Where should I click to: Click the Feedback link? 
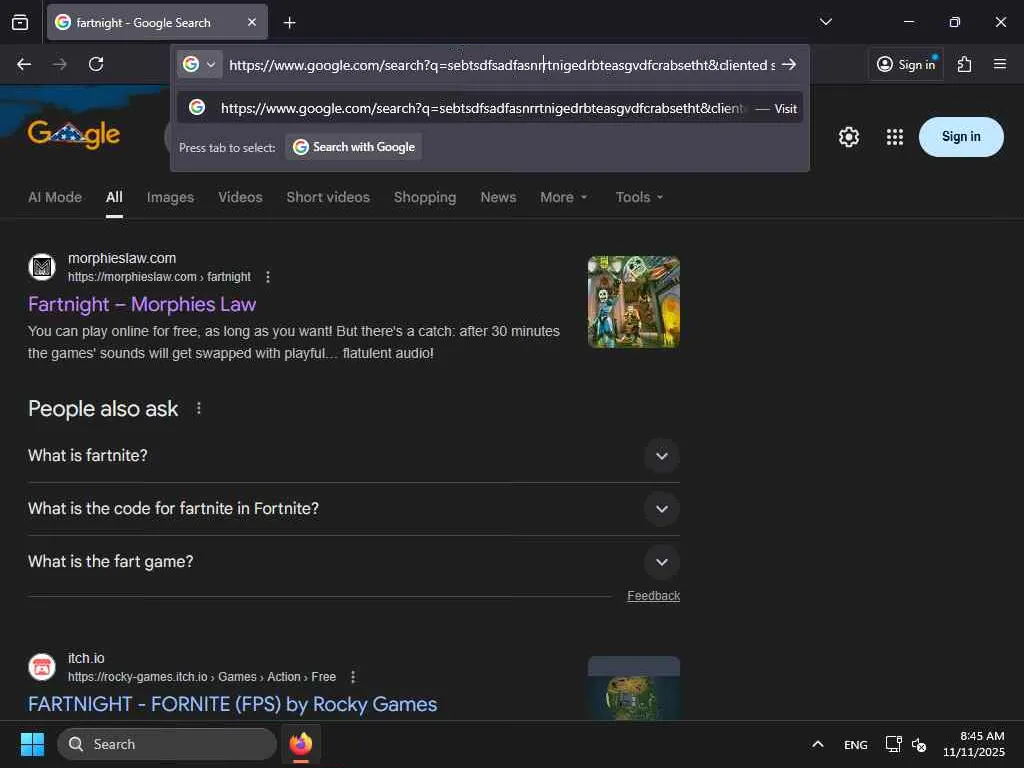pos(653,596)
